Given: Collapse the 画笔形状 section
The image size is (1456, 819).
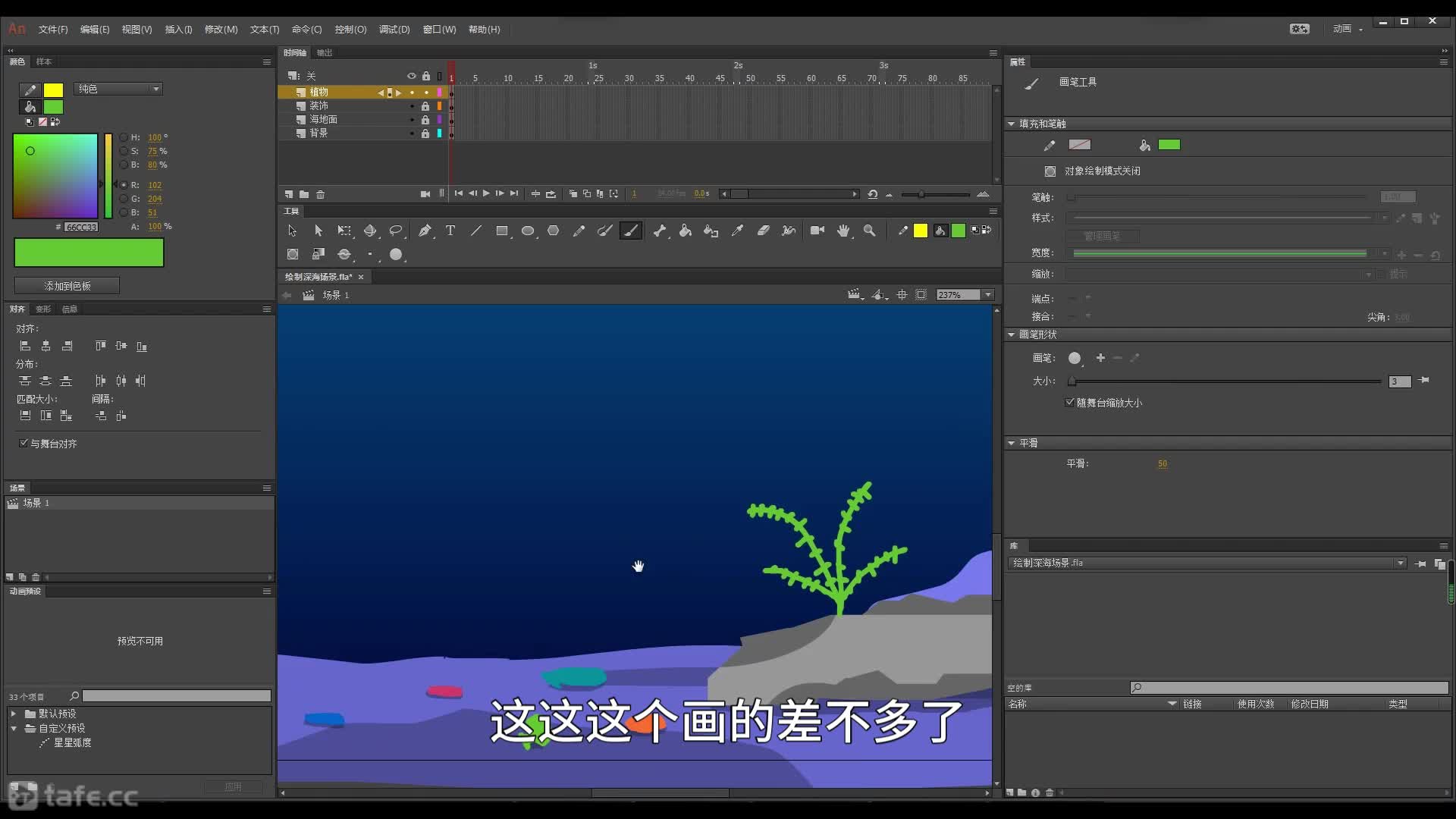Looking at the screenshot, I should [1011, 334].
